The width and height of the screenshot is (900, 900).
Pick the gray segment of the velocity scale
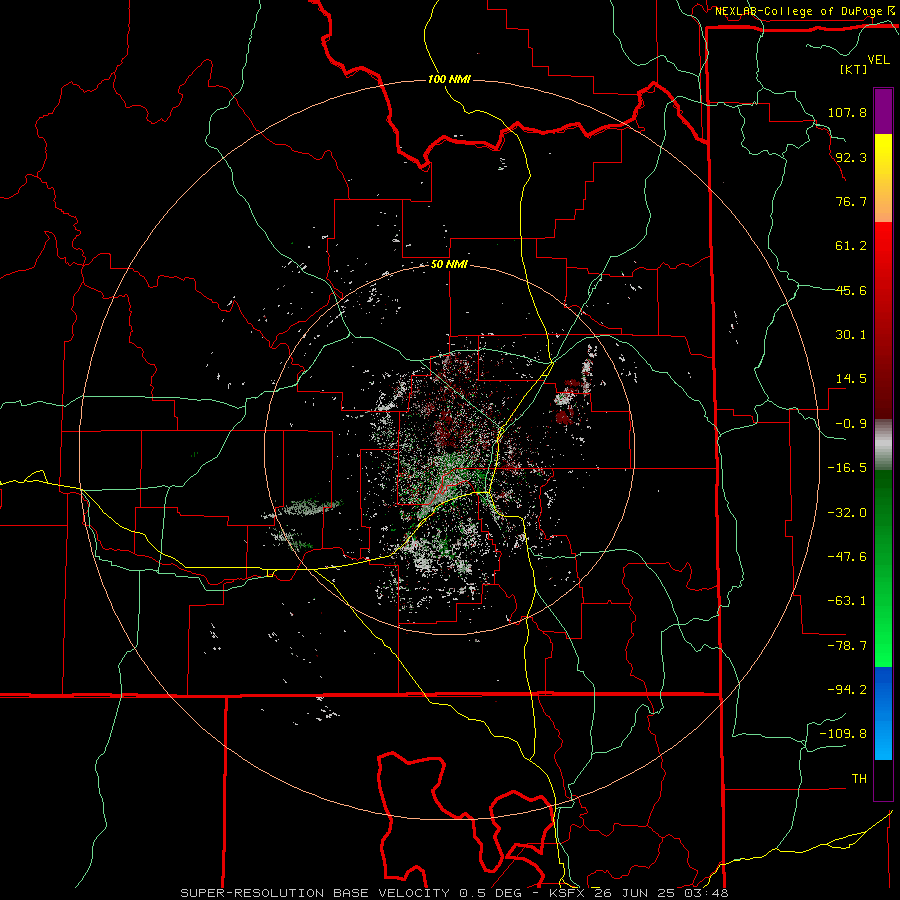coord(883,445)
